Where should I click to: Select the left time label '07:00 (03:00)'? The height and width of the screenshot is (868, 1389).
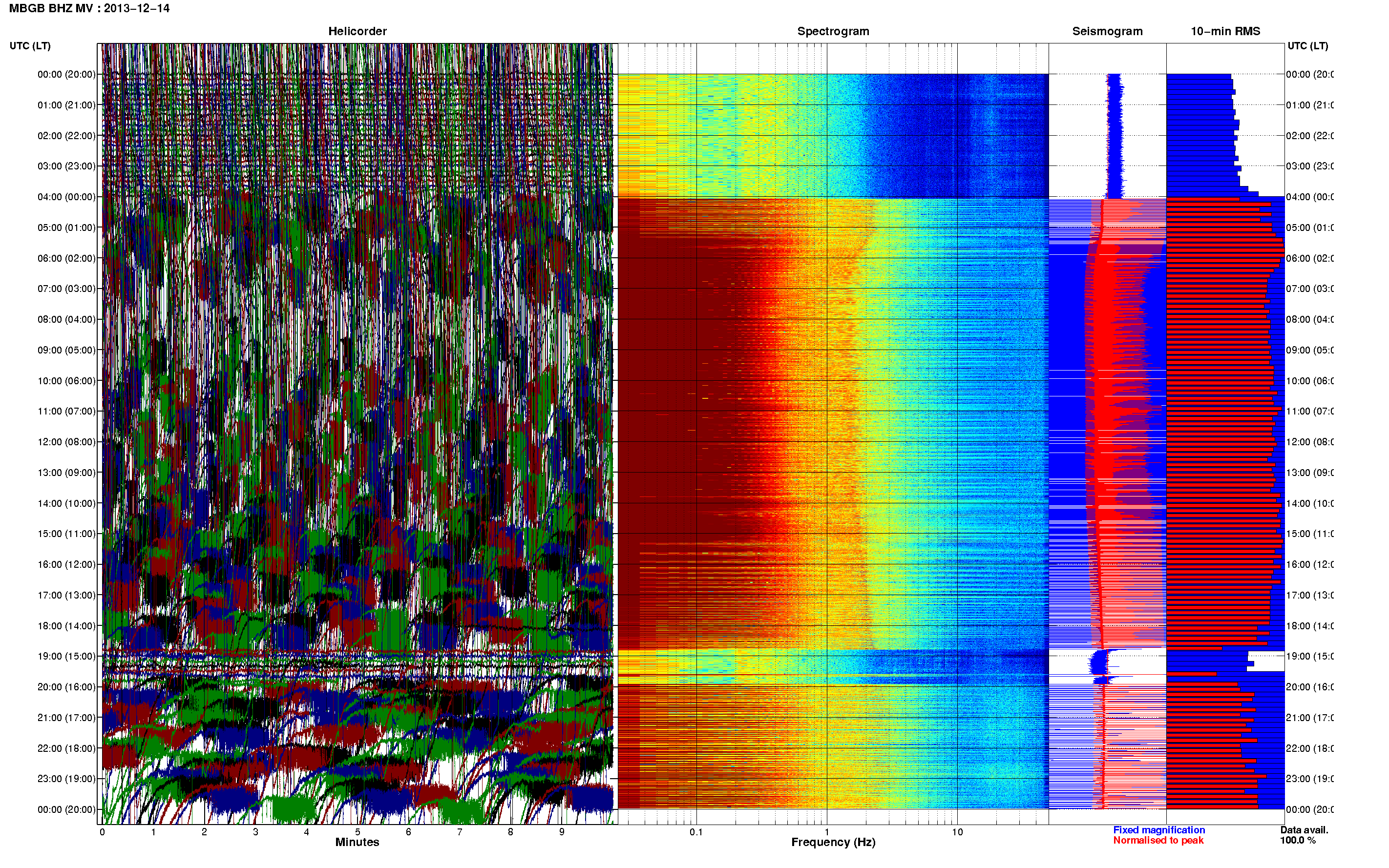click(66, 288)
